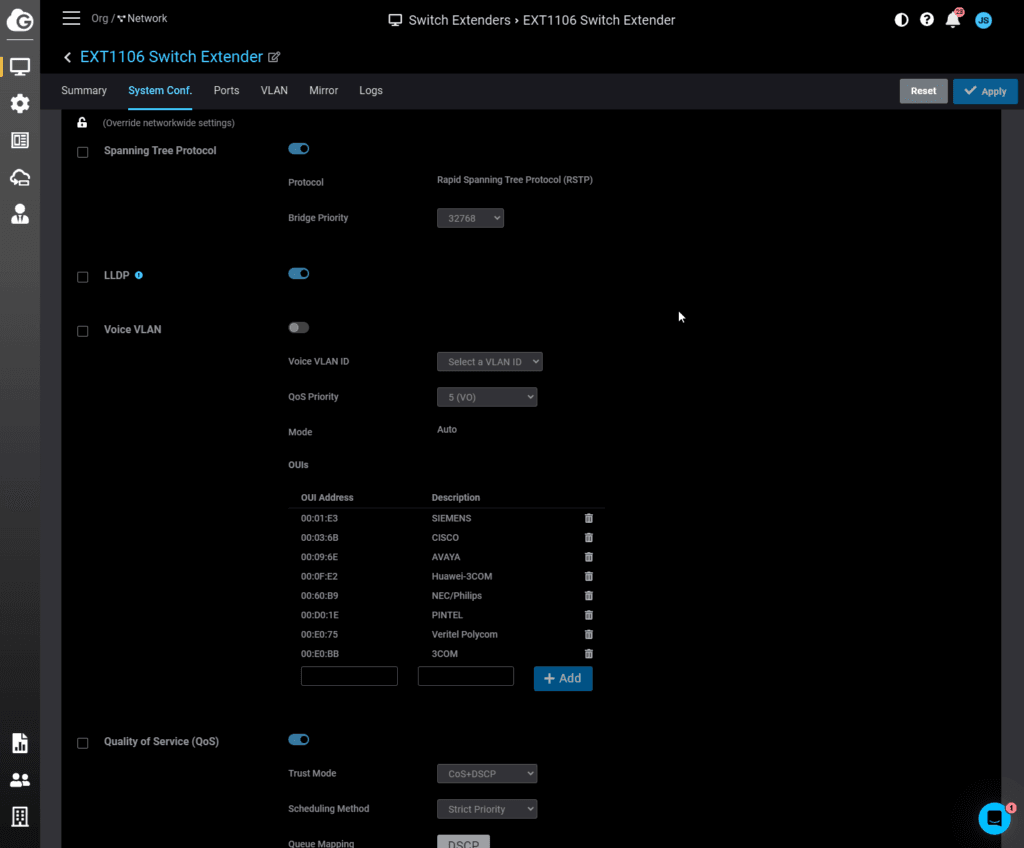Click the Add OUI button
Screen dimensions: 1024x848
563,678
